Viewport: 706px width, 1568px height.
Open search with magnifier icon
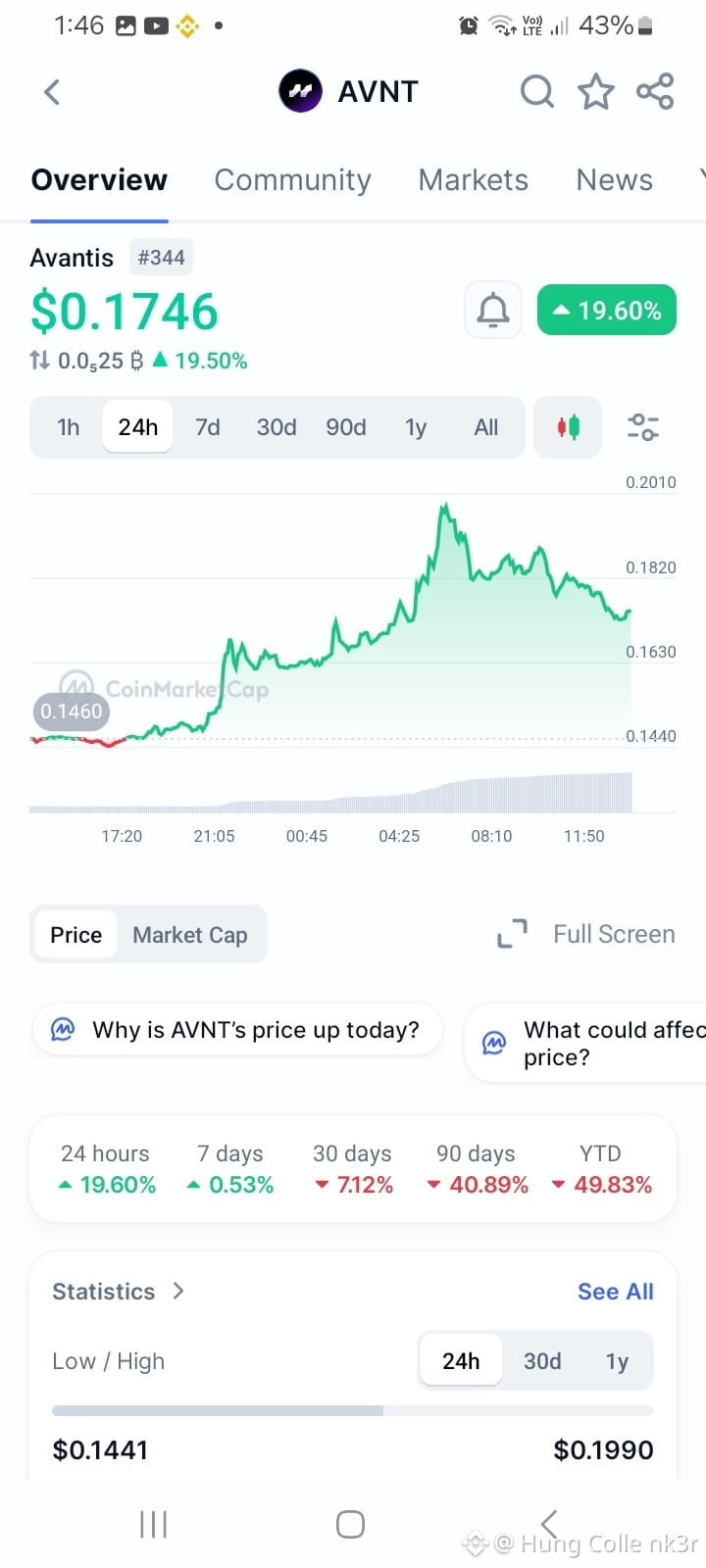tap(536, 92)
